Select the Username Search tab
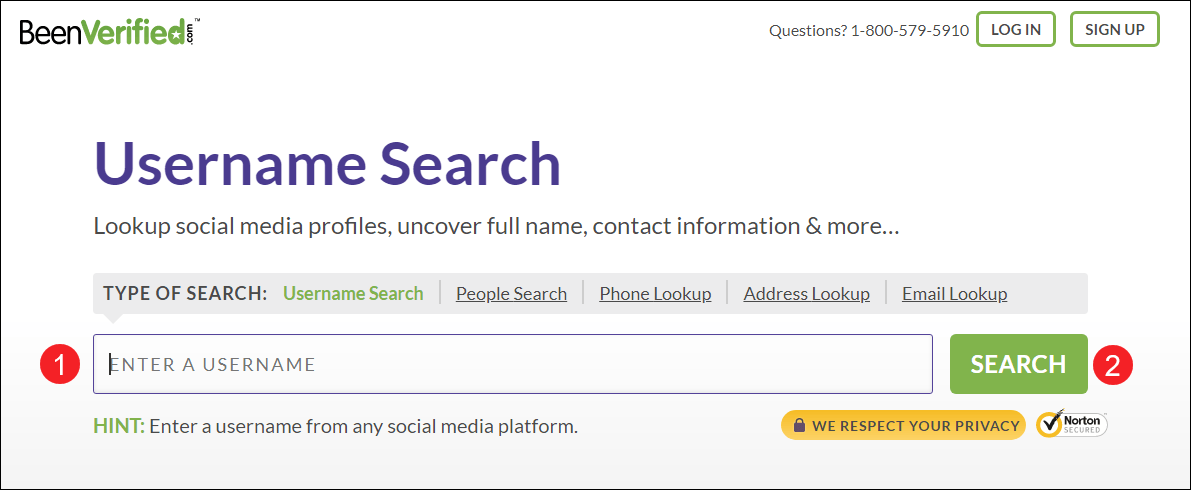Screen dimensions: 1191x490 pyautogui.click(x=353, y=293)
